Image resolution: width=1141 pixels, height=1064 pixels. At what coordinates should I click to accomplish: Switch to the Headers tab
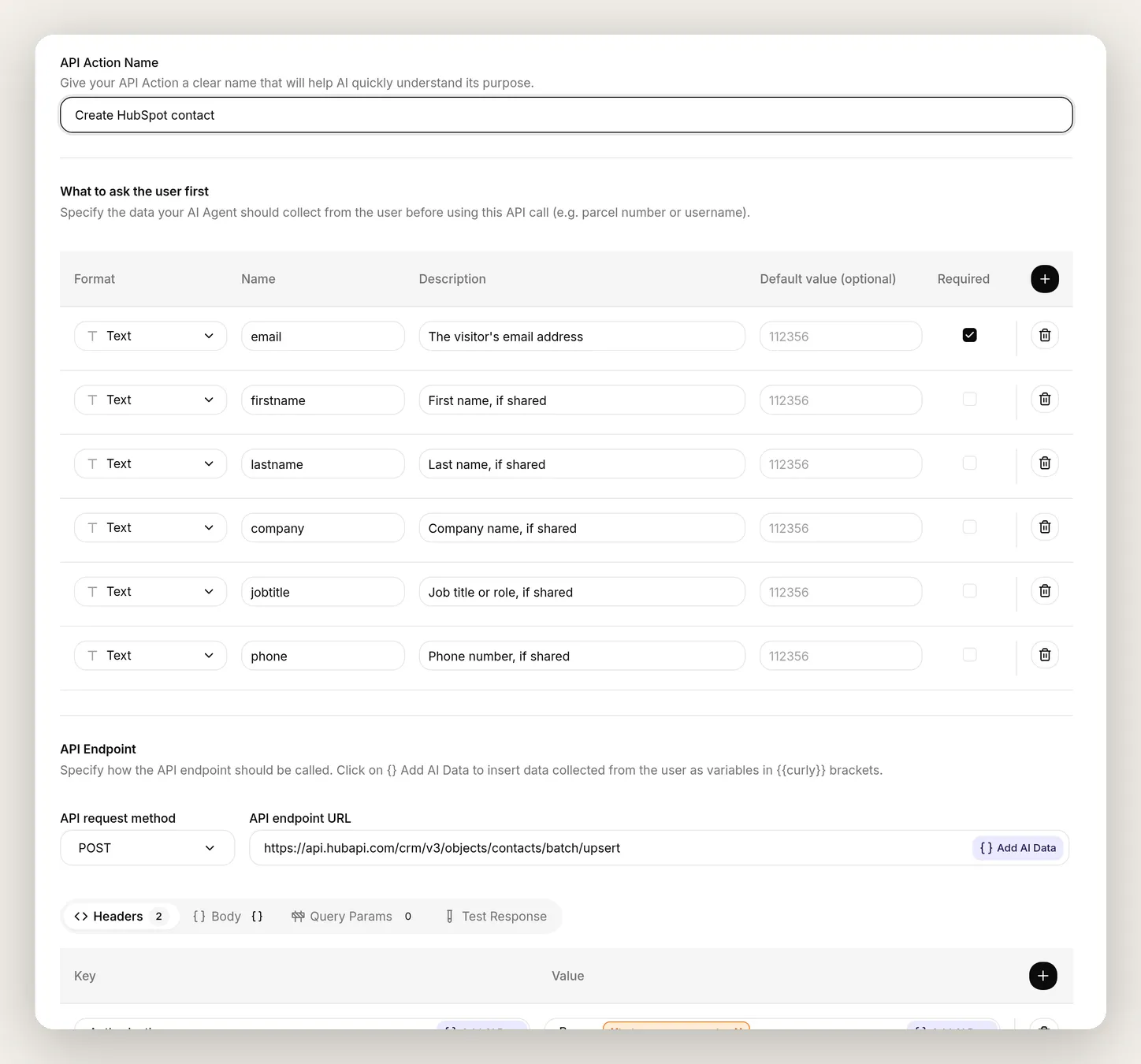point(120,917)
